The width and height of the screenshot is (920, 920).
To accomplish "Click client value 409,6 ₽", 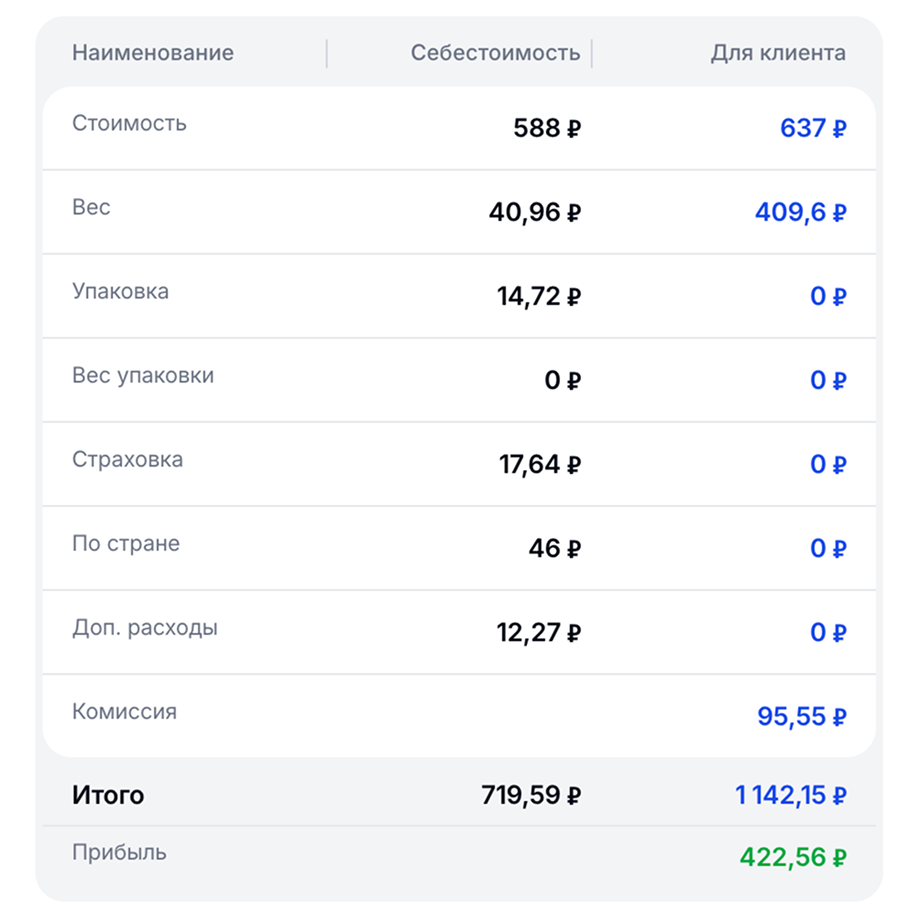I will 800,212.
